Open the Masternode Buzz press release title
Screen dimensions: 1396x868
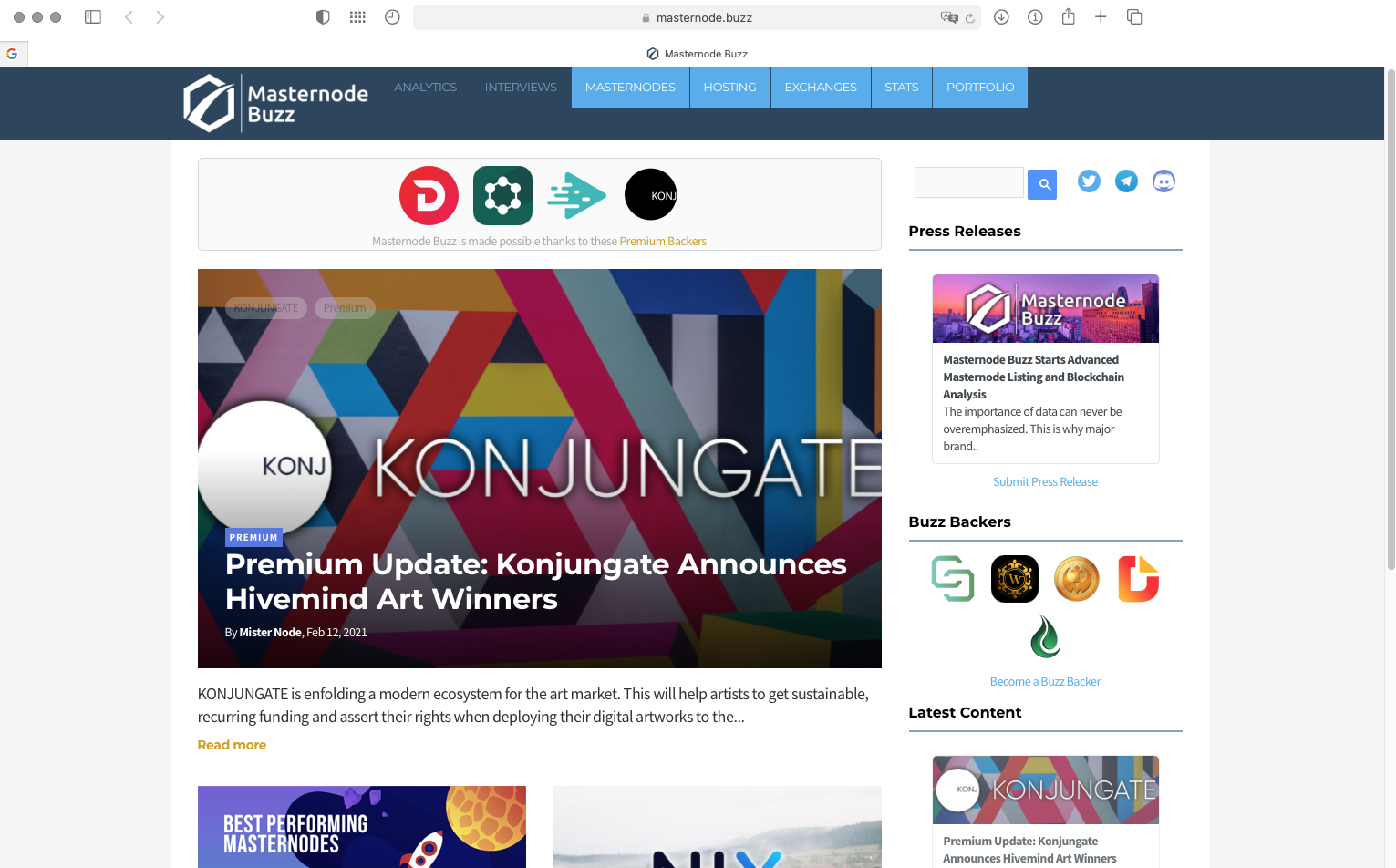[1033, 377]
